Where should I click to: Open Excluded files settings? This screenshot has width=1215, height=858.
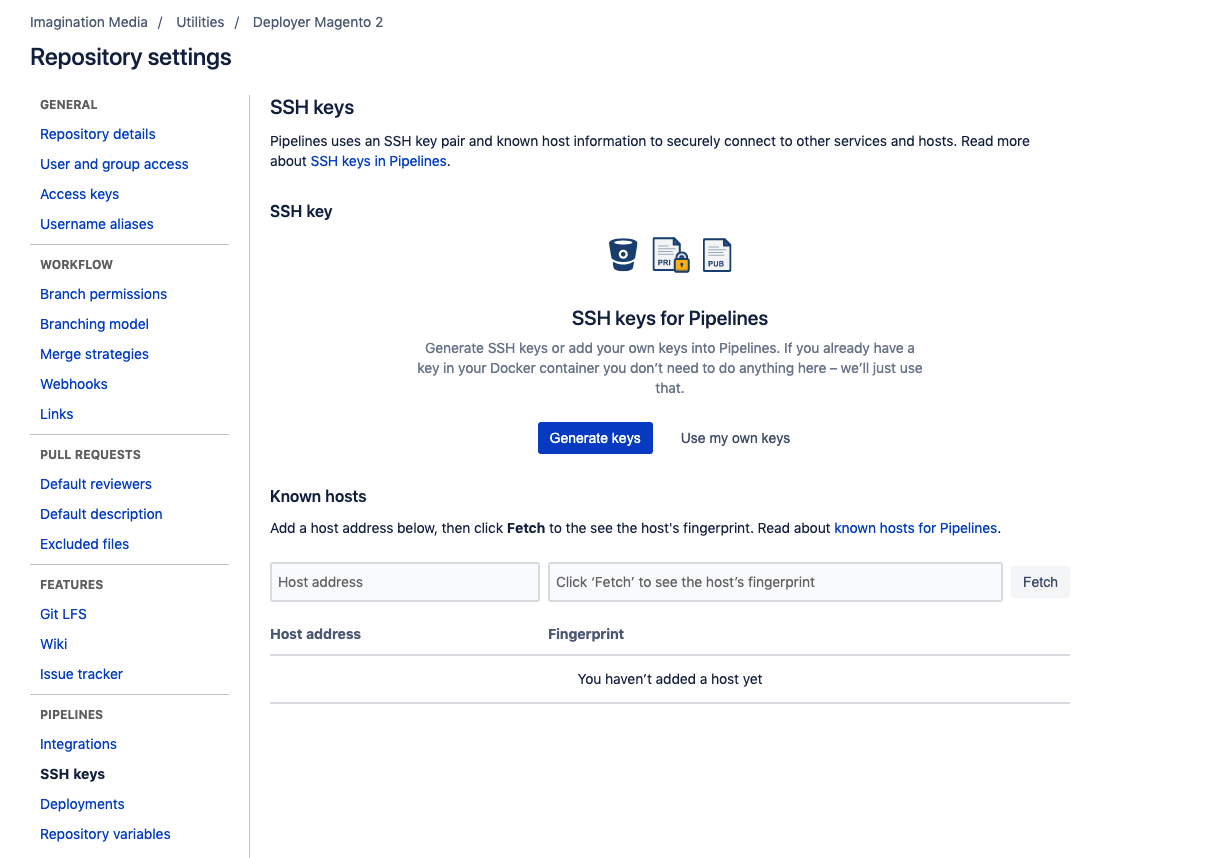(84, 544)
